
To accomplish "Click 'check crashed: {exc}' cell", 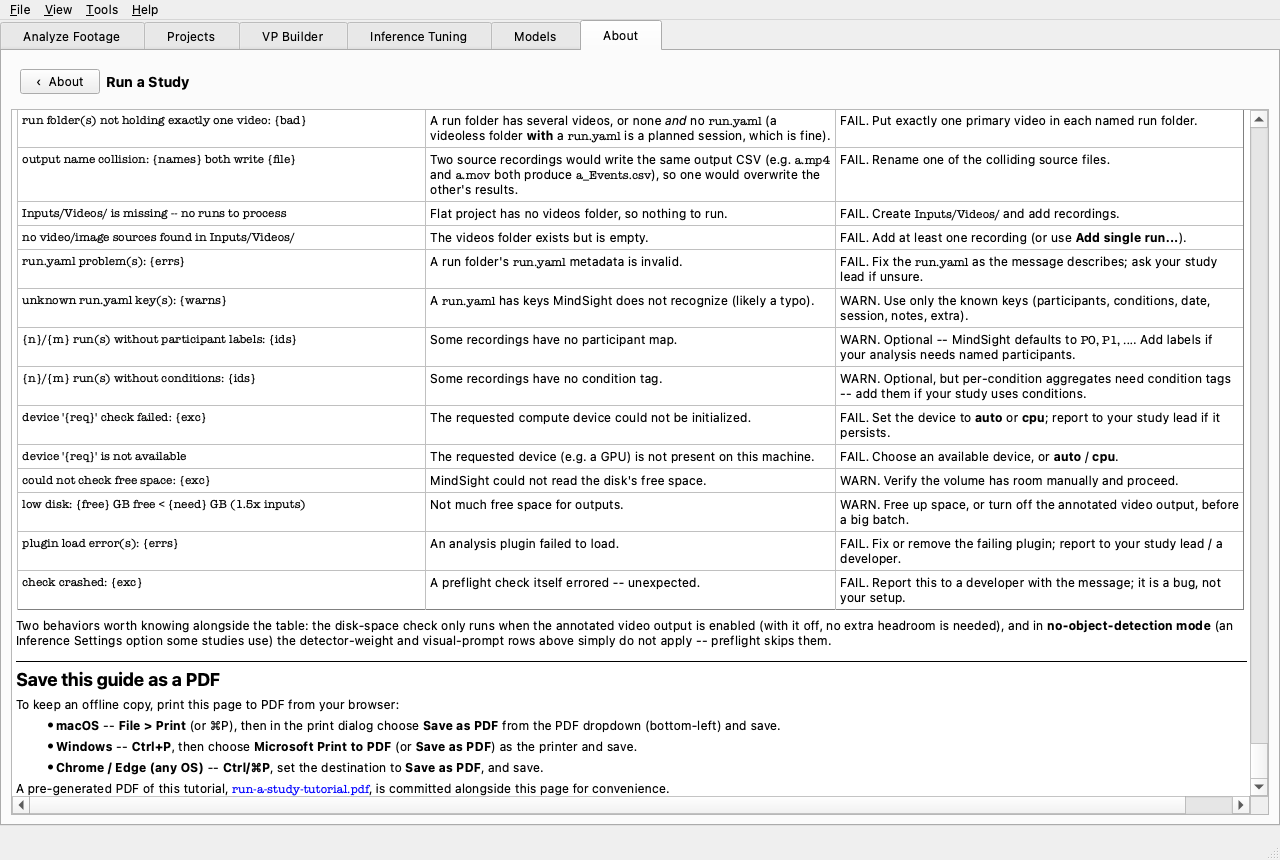I will [x=222, y=590].
